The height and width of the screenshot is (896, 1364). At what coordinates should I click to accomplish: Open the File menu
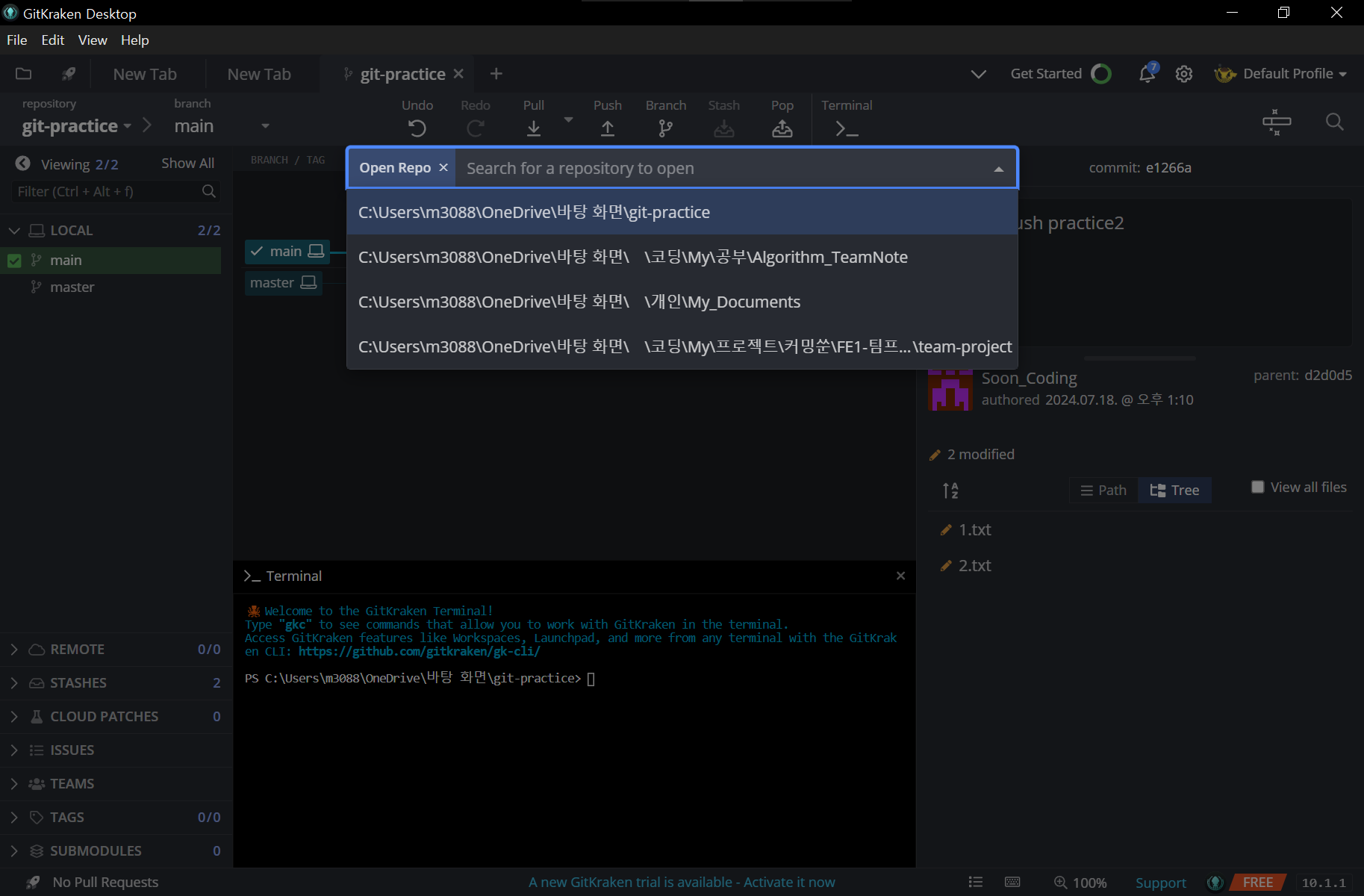pos(16,40)
